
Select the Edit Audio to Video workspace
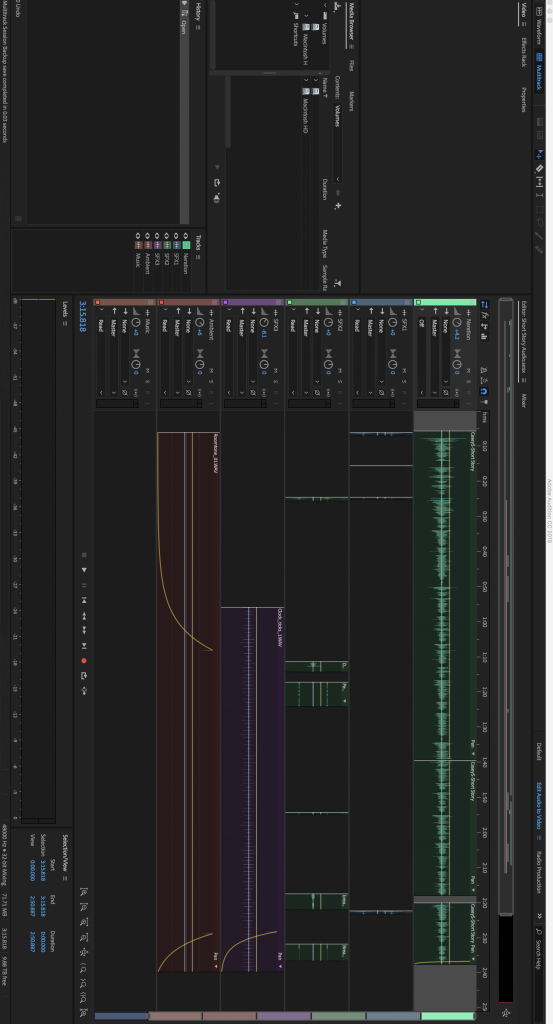pyautogui.click(x=539, y=807)
